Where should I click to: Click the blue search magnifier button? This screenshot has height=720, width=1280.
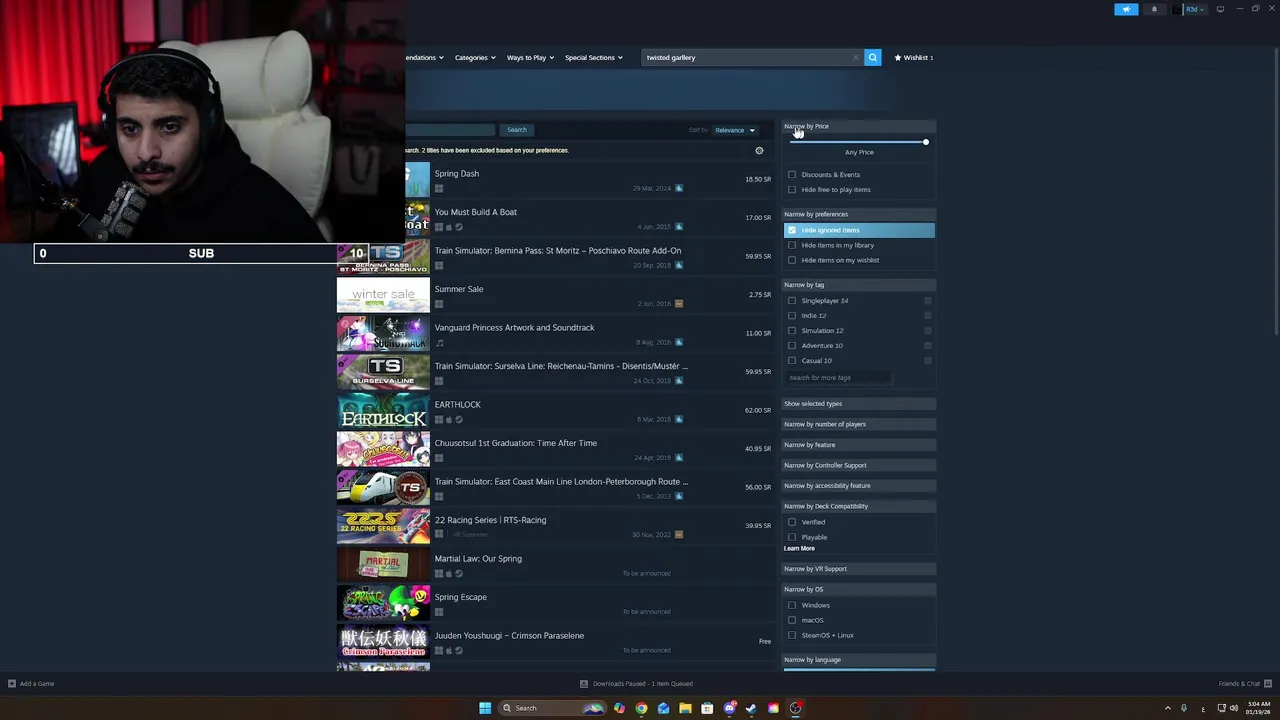point(872,58)
